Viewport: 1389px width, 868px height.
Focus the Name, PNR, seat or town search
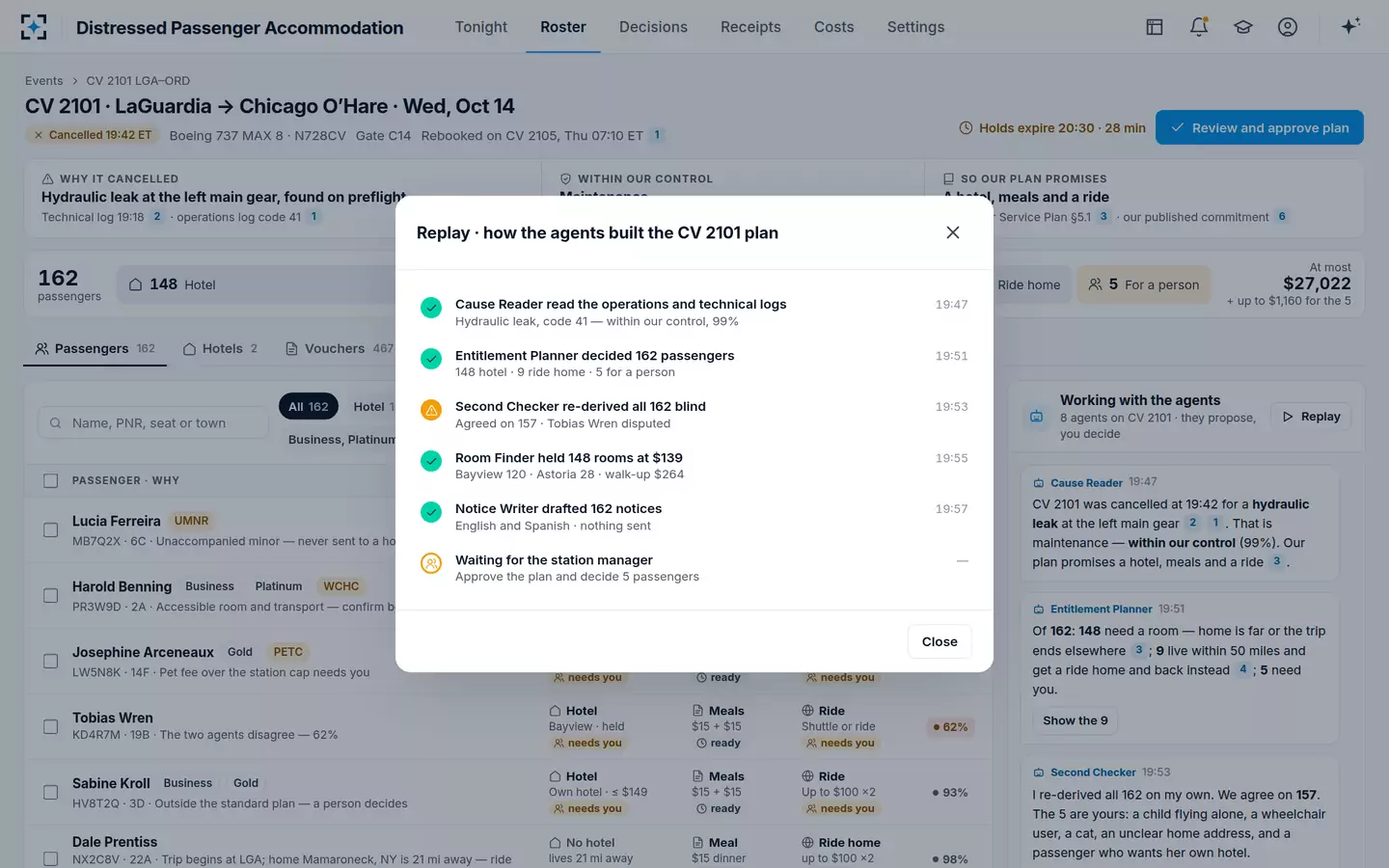click(x=153, y=422)
